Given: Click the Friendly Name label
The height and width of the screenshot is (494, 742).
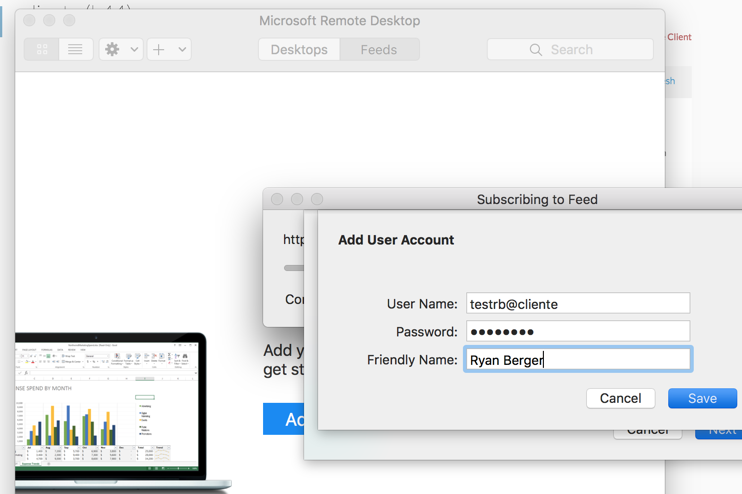Looking at the screenshot, I should (x=412, y=360).
